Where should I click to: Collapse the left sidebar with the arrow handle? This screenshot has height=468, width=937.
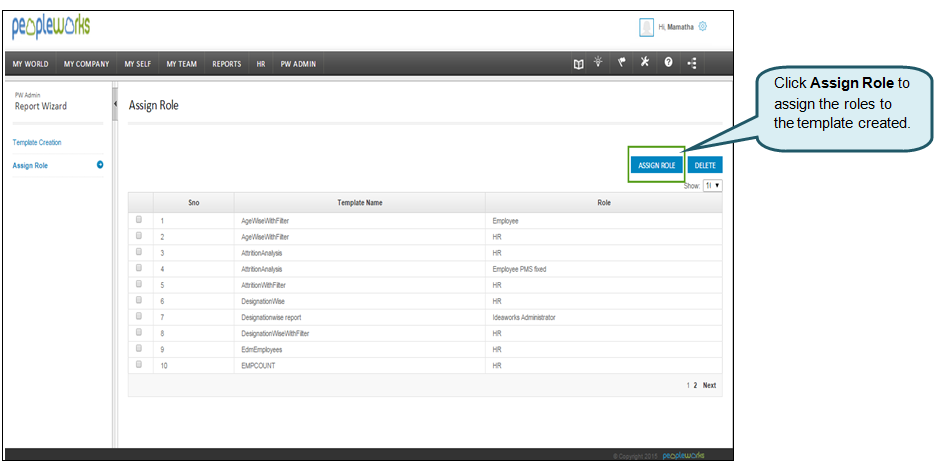point(116,104)
